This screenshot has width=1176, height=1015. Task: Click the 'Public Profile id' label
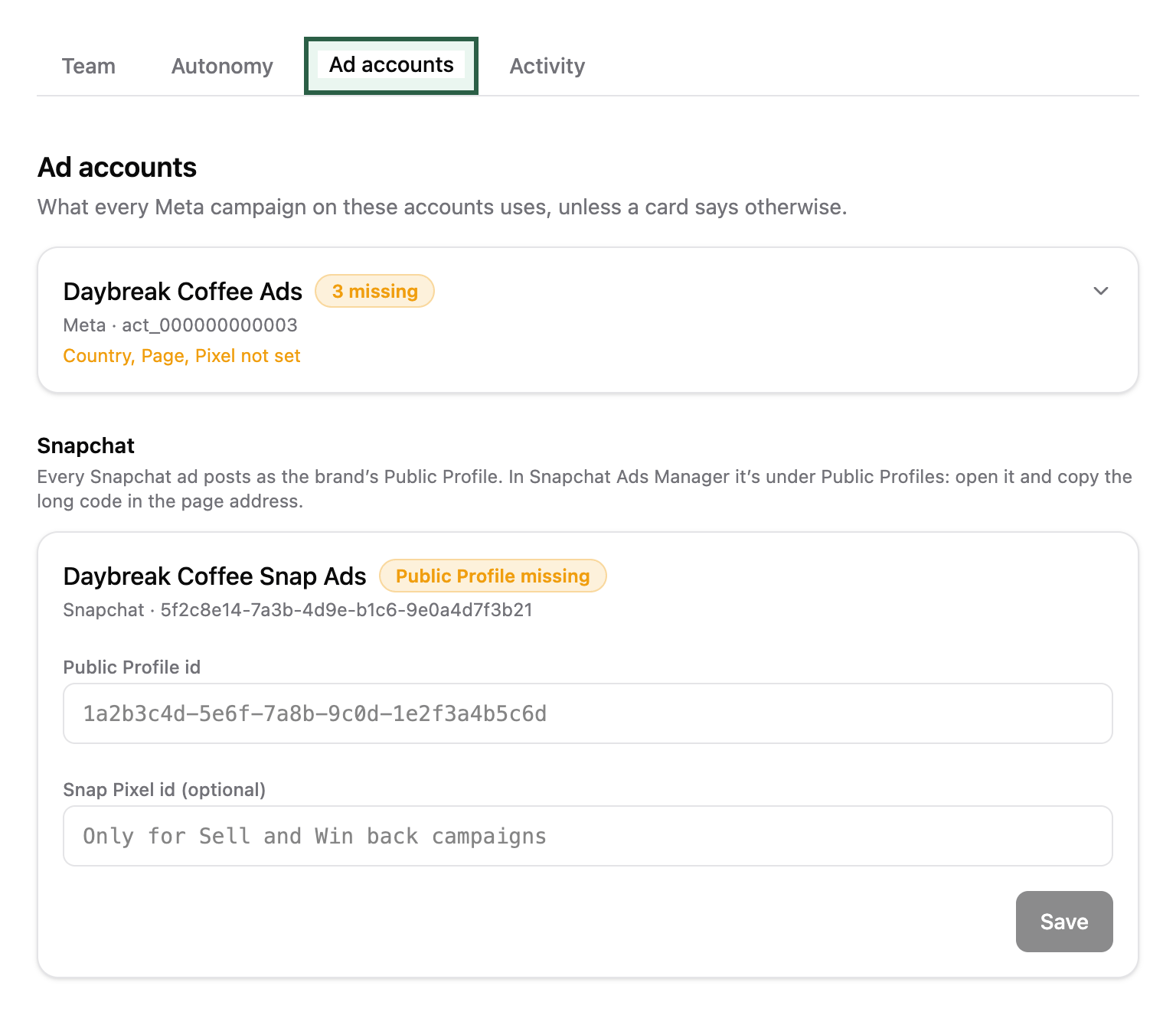[132, 667]
